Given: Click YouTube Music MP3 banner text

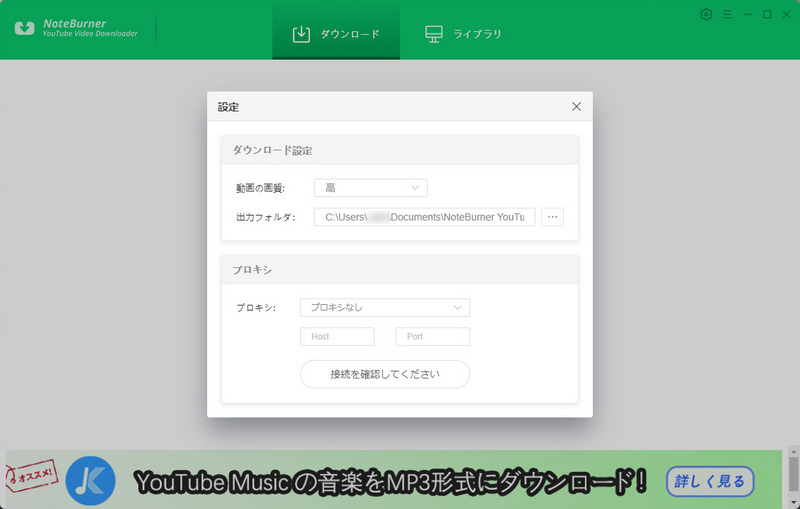Looking at the screenshot, I should (391, 482).
